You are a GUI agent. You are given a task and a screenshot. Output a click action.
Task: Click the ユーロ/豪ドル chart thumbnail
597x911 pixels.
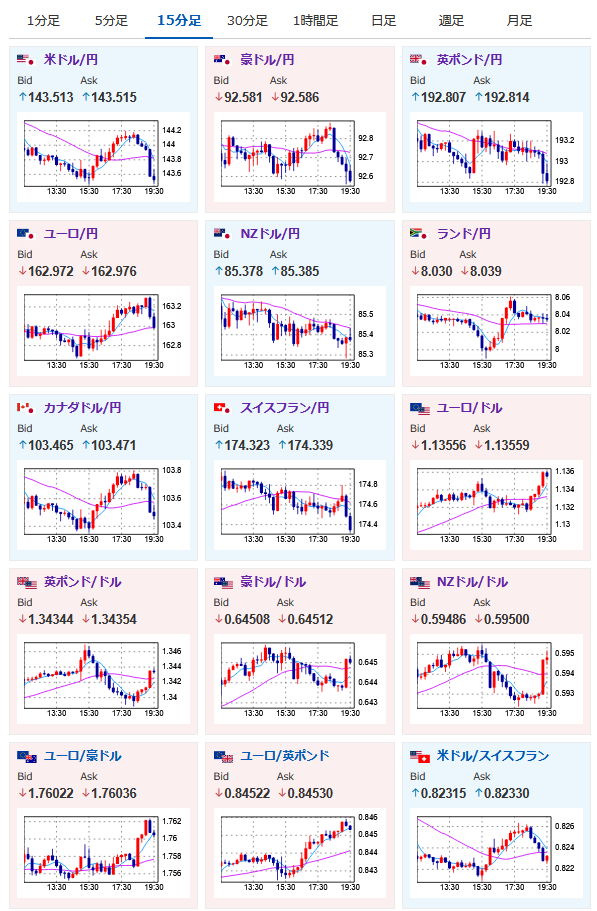click(103, 853)
